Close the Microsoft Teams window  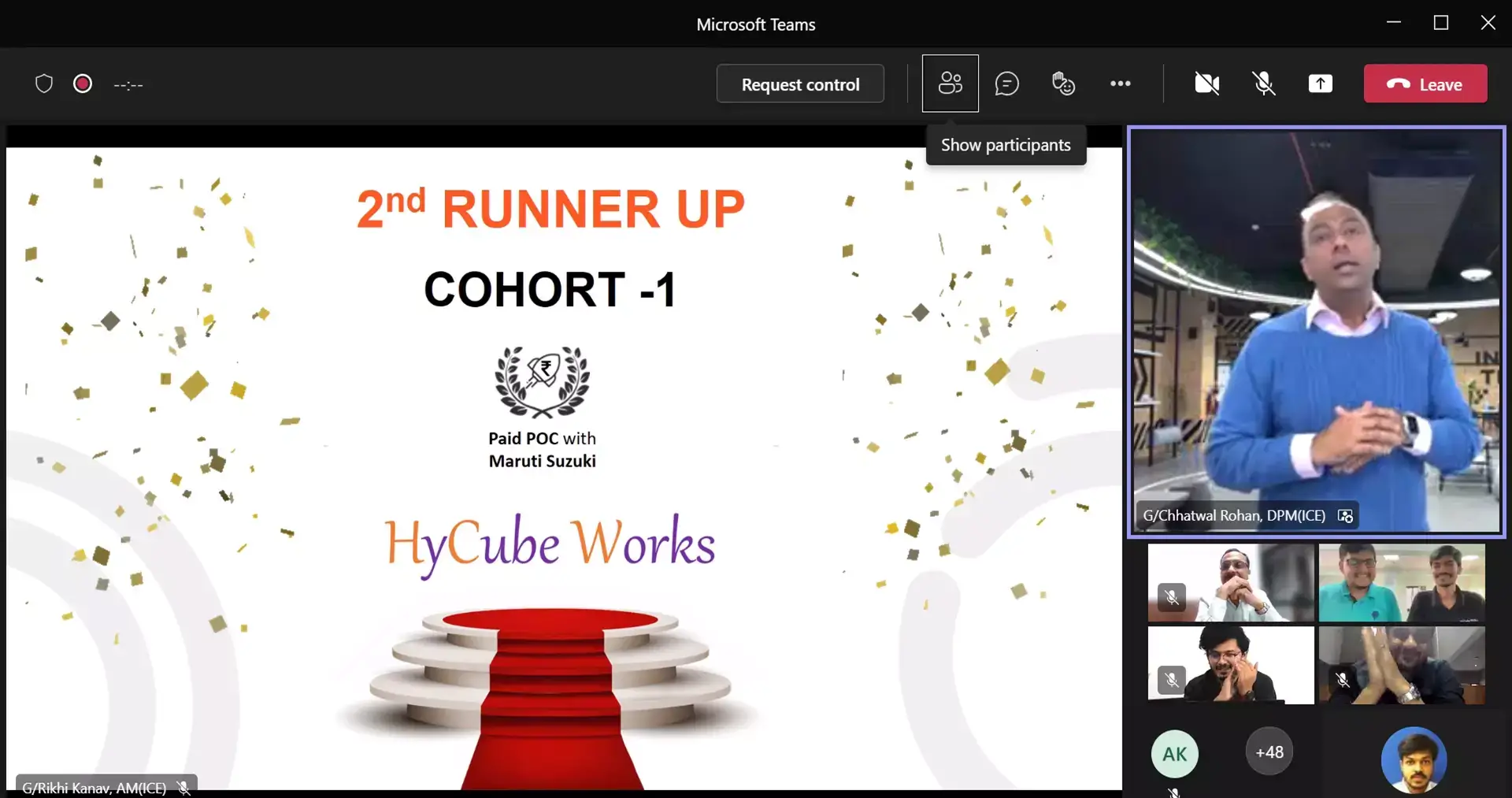(x=1488, y=23)
